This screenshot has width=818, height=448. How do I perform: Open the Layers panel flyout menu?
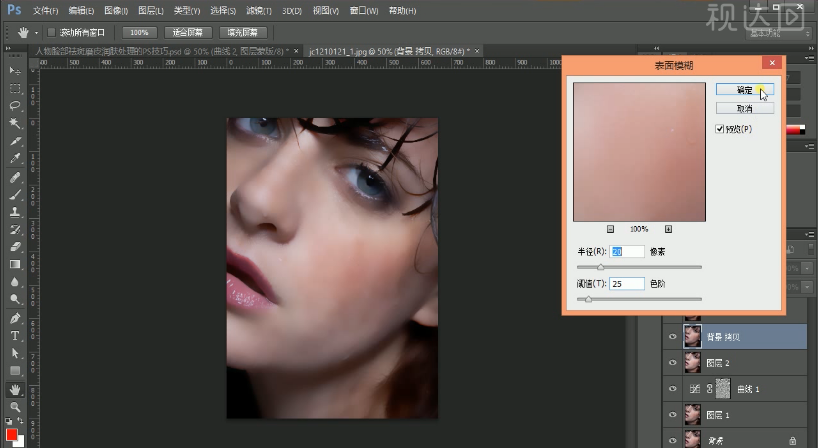[x=809, y=235]
